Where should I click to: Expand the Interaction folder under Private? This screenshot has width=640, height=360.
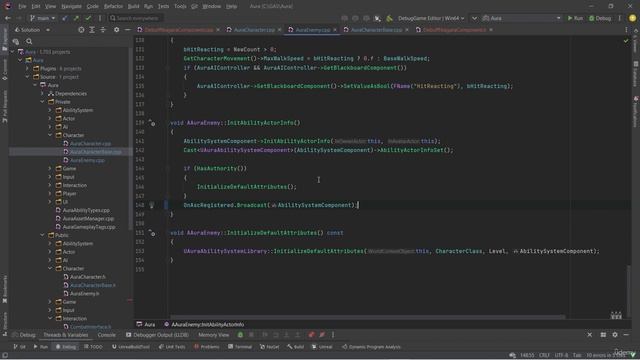pyautogui.click(x=50, y=185)
